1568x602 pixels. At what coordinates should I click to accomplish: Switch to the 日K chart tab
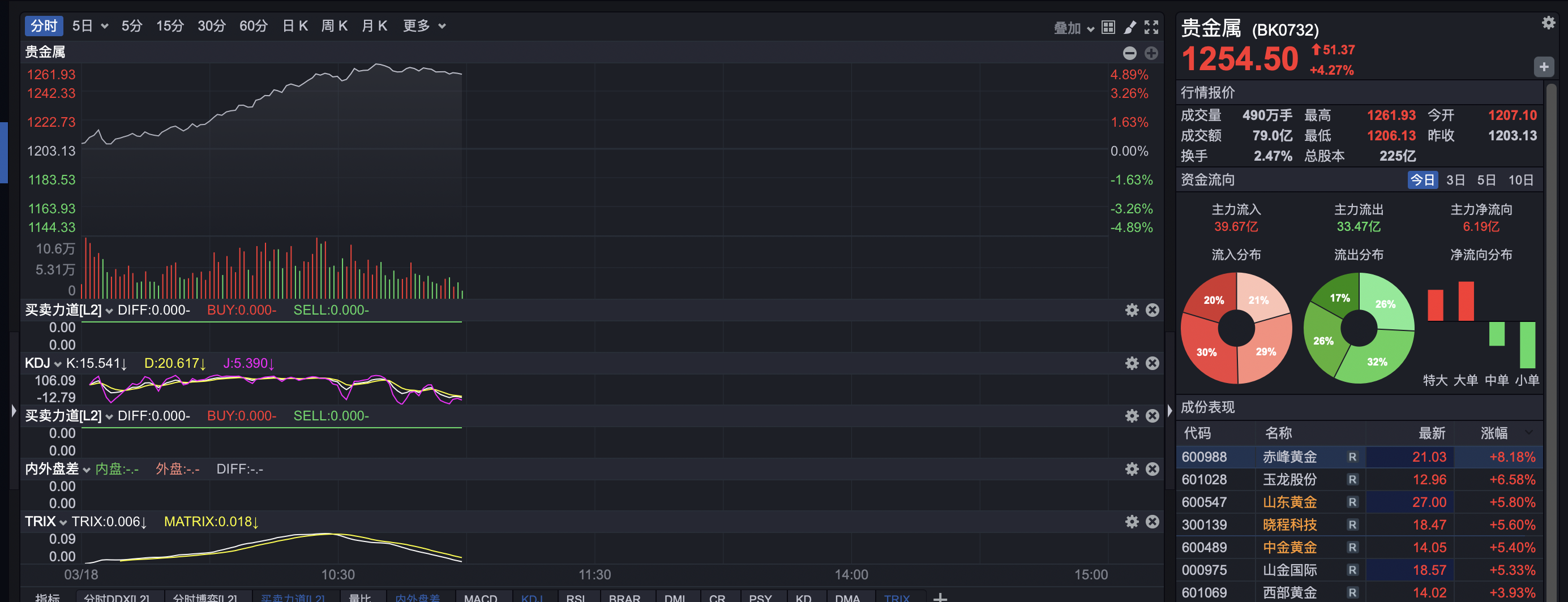(295, 26)
